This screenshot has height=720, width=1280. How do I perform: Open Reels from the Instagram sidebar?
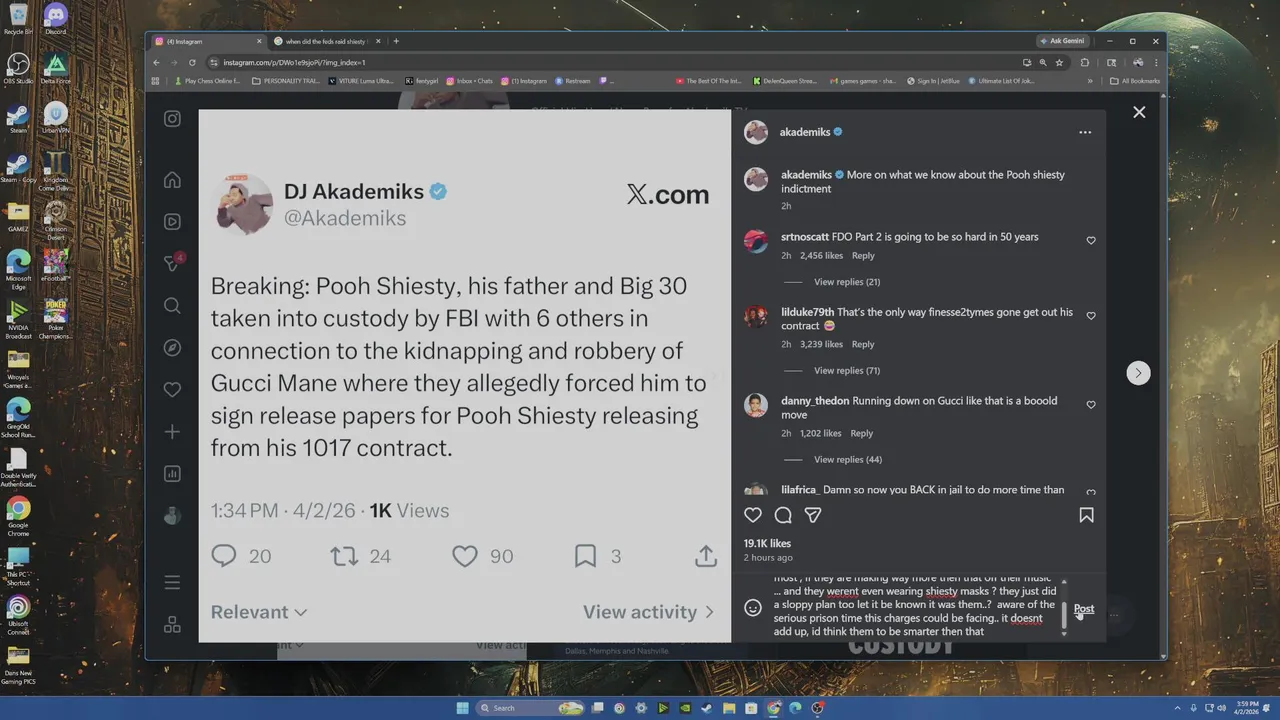tap(172, 222)
